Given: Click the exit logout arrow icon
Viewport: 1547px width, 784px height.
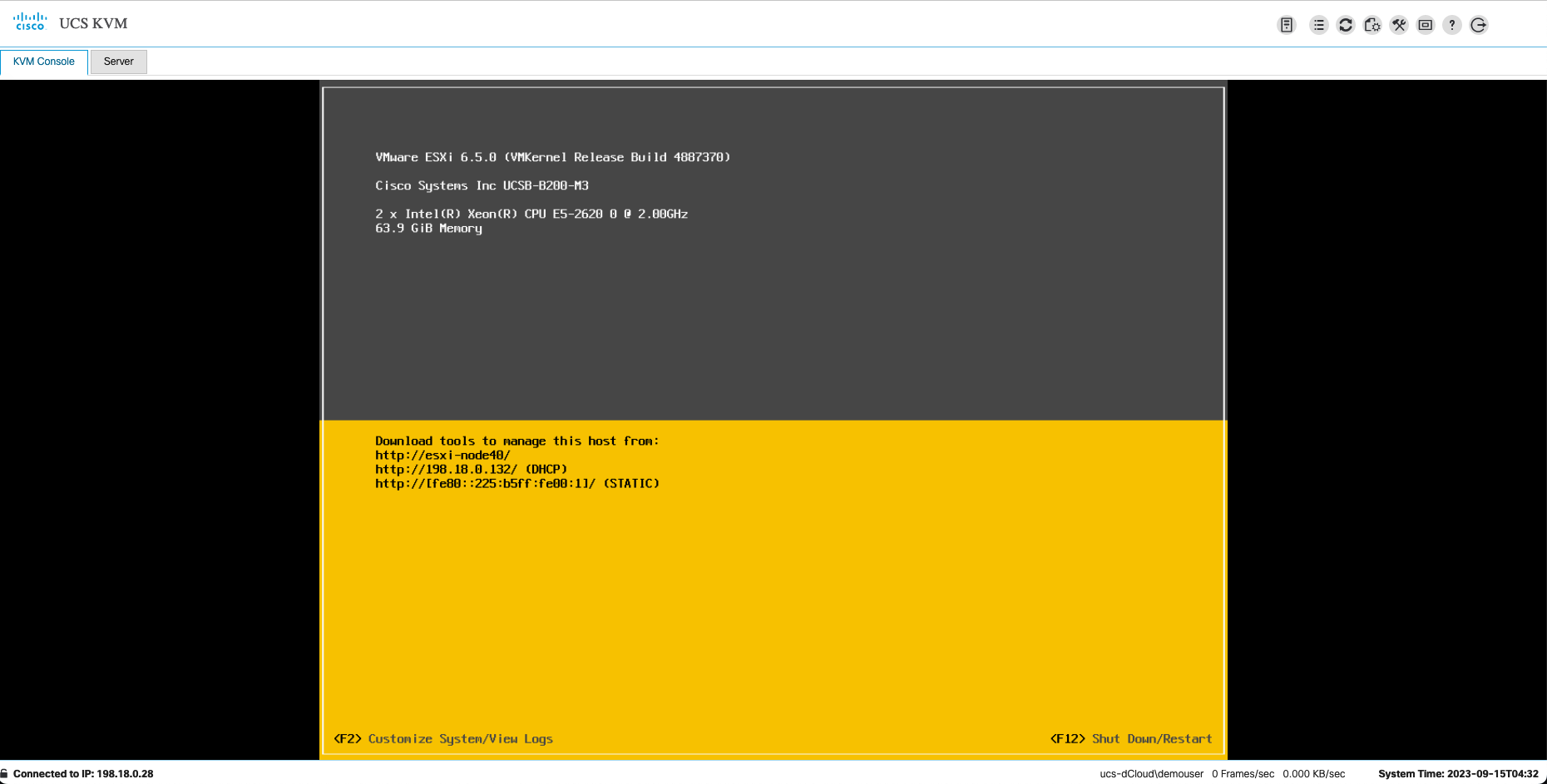Looking at the screenshot, I should [x=1479, y=25].
